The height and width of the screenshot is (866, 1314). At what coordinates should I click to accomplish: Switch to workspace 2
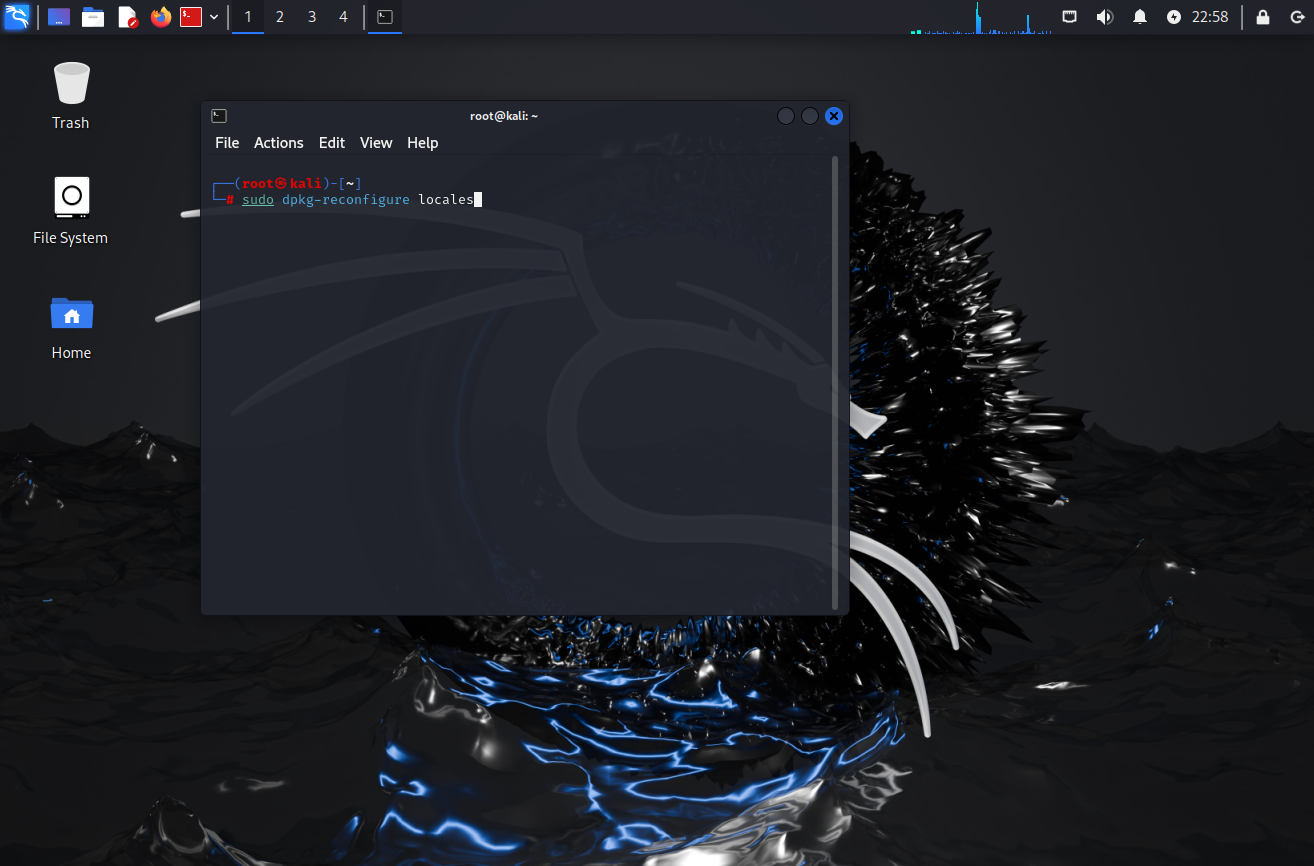click(x=280, y=17)
